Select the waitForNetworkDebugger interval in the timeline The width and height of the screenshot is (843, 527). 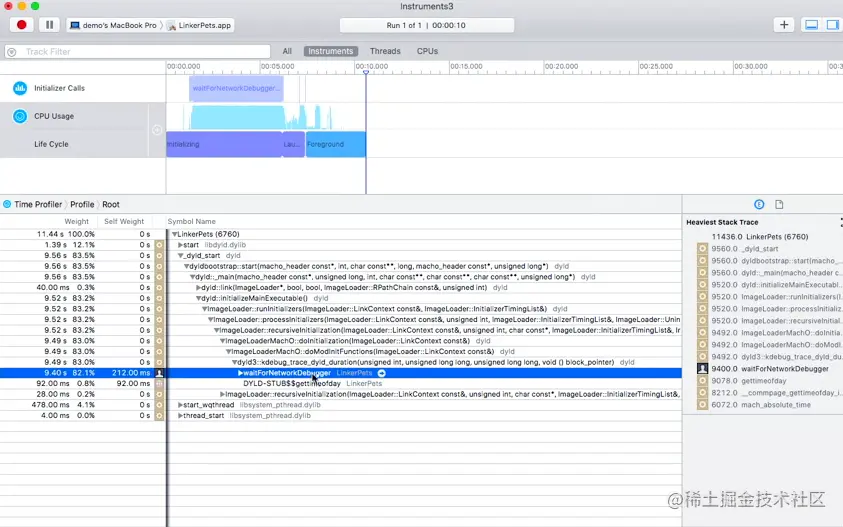tap(236, 88)
